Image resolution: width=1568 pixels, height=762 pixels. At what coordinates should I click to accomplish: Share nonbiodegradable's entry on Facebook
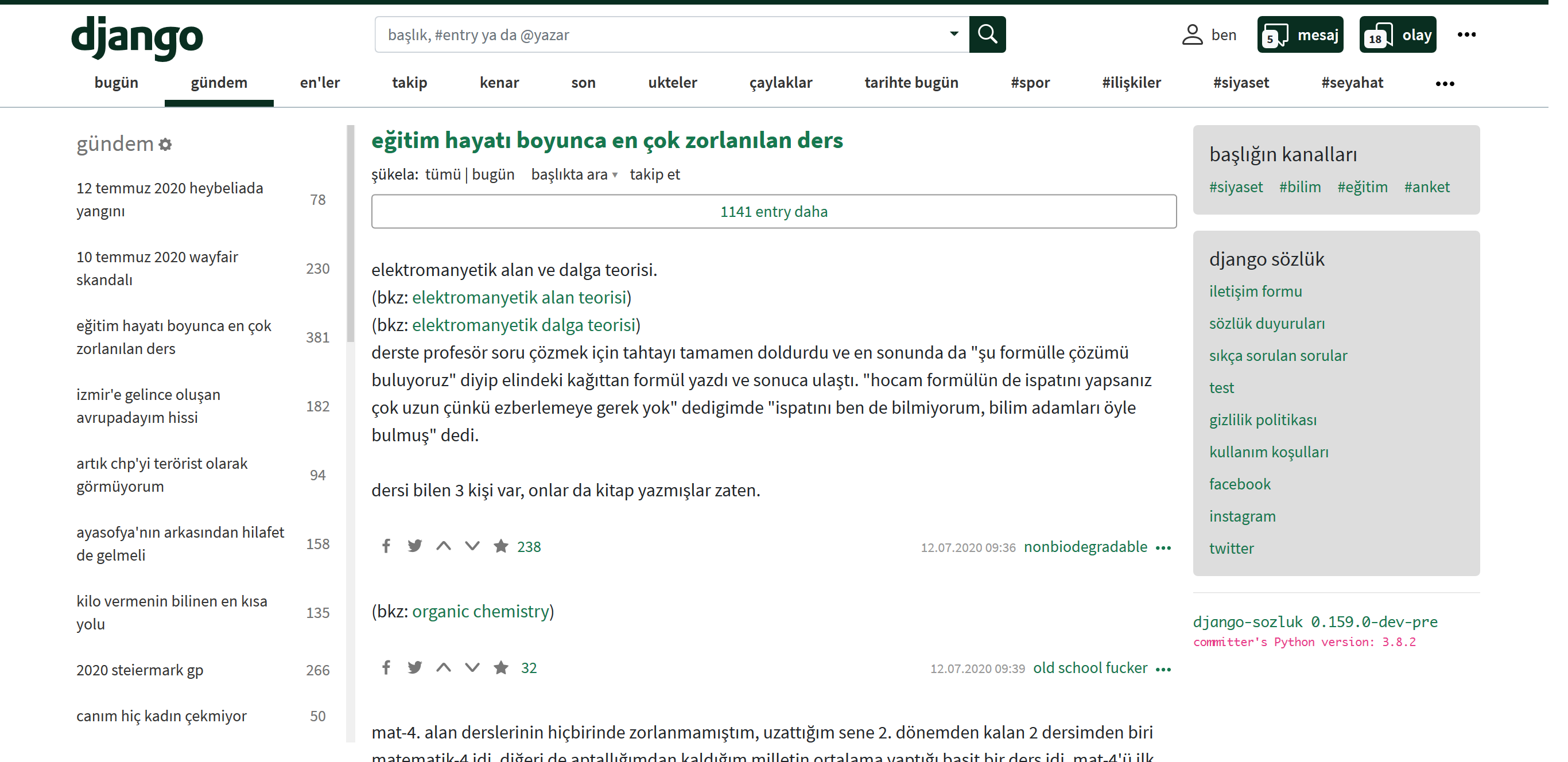tap(386, 546)
